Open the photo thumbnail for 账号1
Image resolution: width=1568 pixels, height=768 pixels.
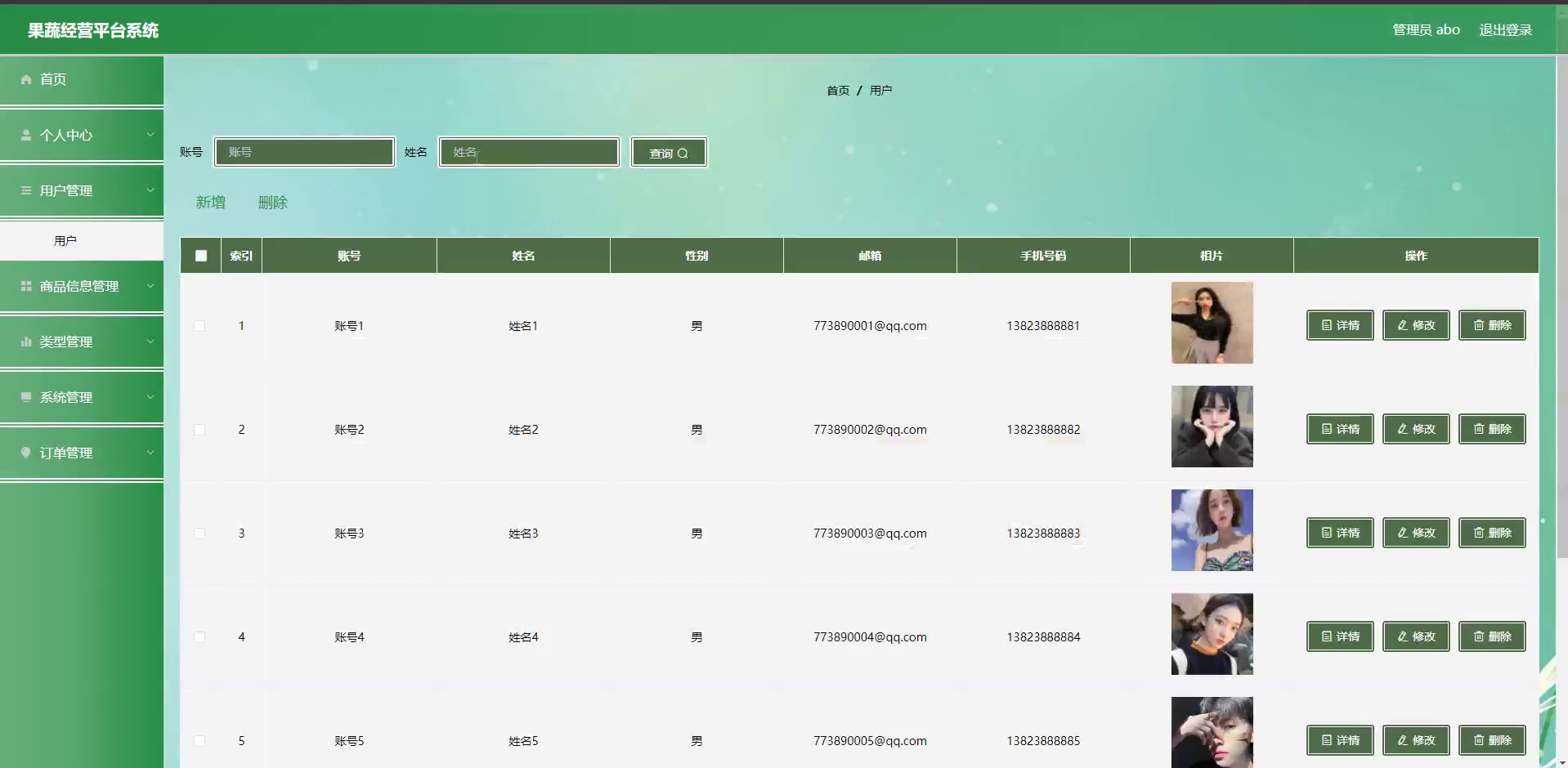pyautogui.click(x=1212, y=323)
